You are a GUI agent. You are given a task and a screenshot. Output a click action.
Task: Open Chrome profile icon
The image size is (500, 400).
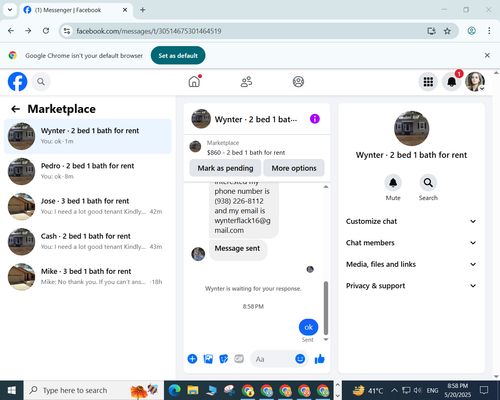[x=471, y=31]
